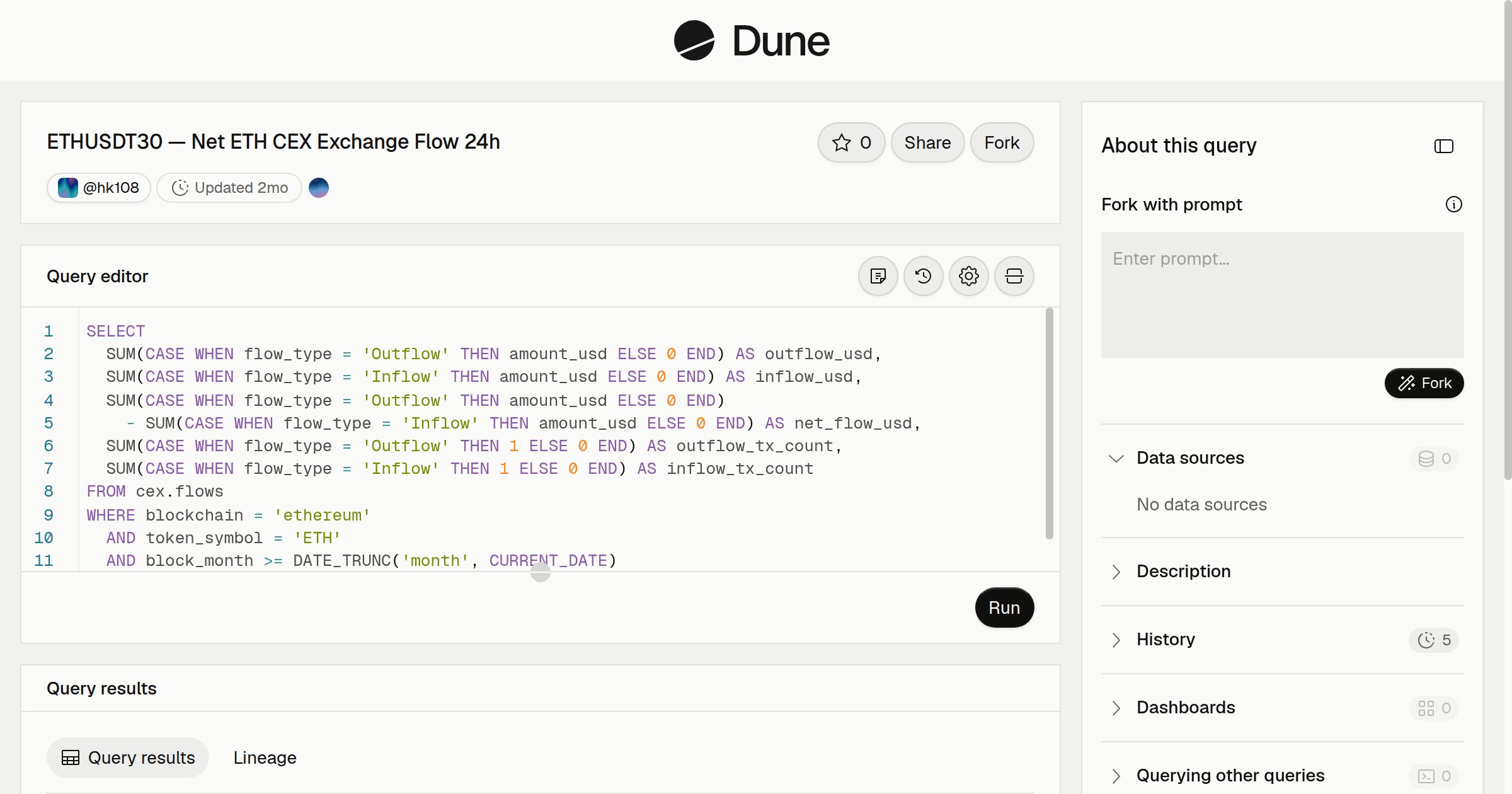This screenshot has height=794, width=1512.
Task: Expand the History section
Action: 1116,640
